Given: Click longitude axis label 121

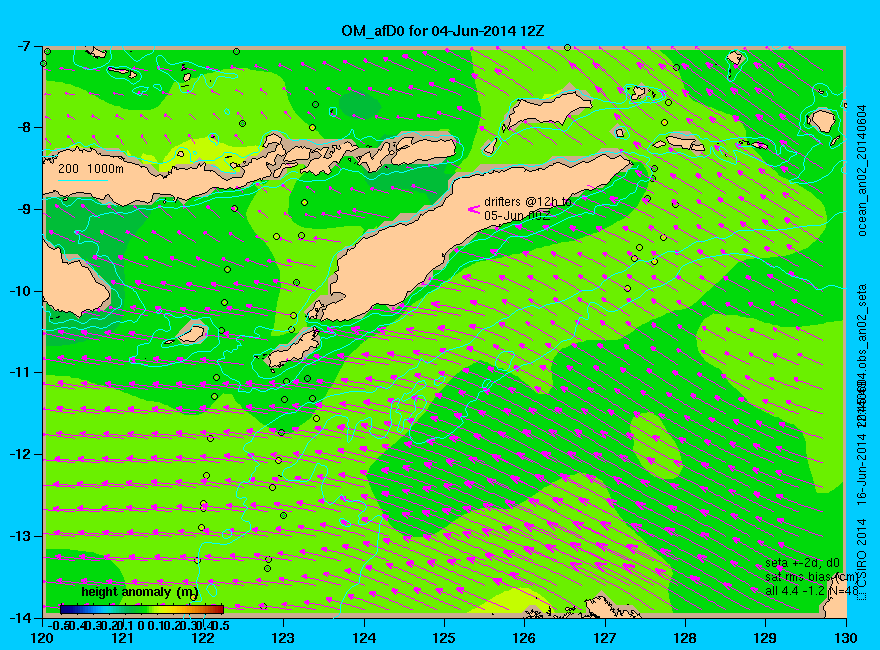Looking at the screenshot, I should pyautogui.click(x=123, y=638).
